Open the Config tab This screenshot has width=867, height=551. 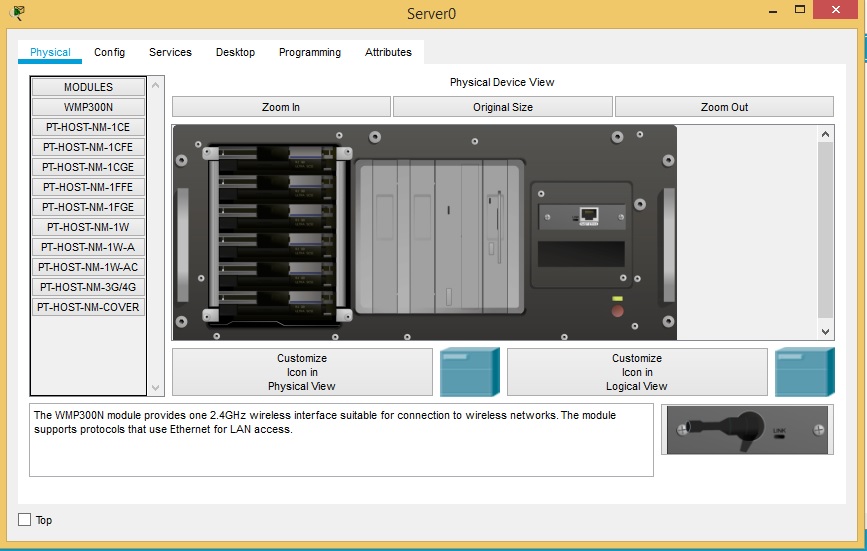tap(110, 52)
